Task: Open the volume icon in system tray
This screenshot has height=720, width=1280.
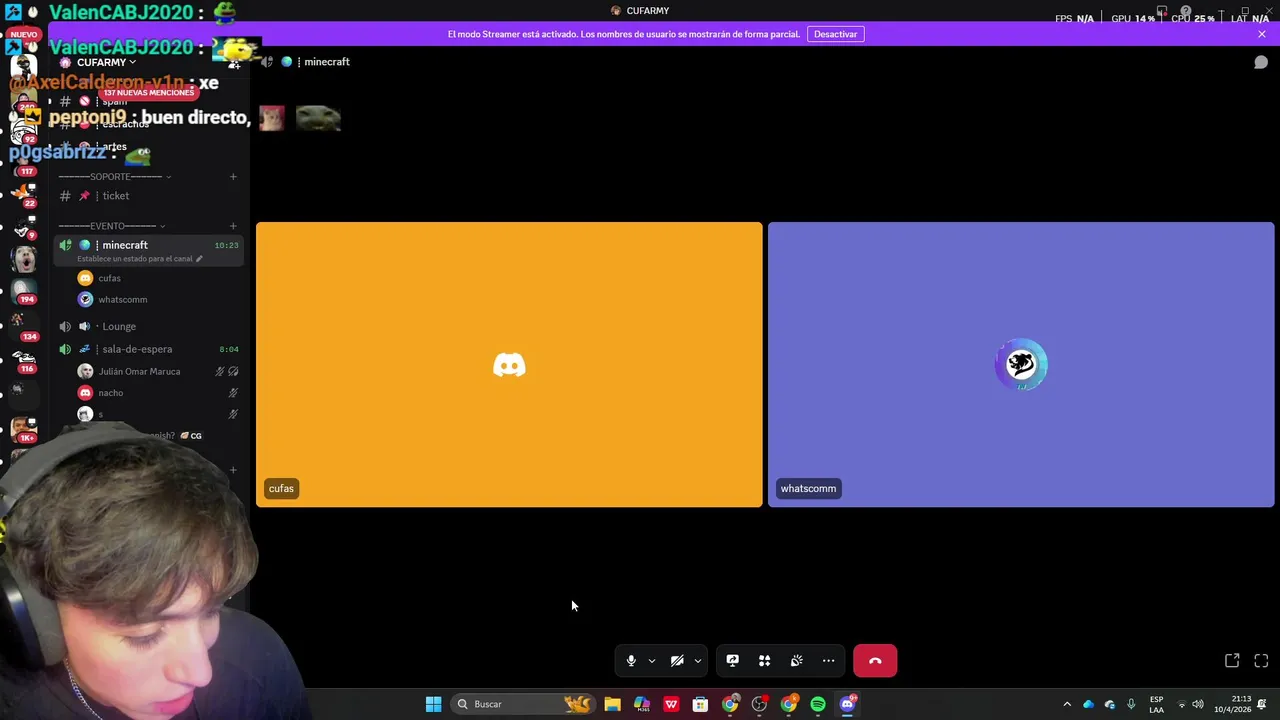Action: coord(1198,704)
